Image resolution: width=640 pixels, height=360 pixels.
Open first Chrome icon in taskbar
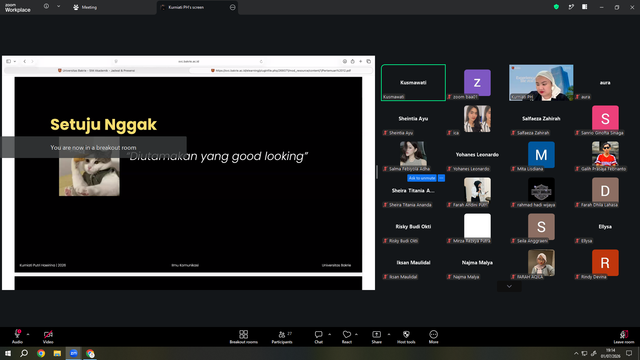pos(41,353)
